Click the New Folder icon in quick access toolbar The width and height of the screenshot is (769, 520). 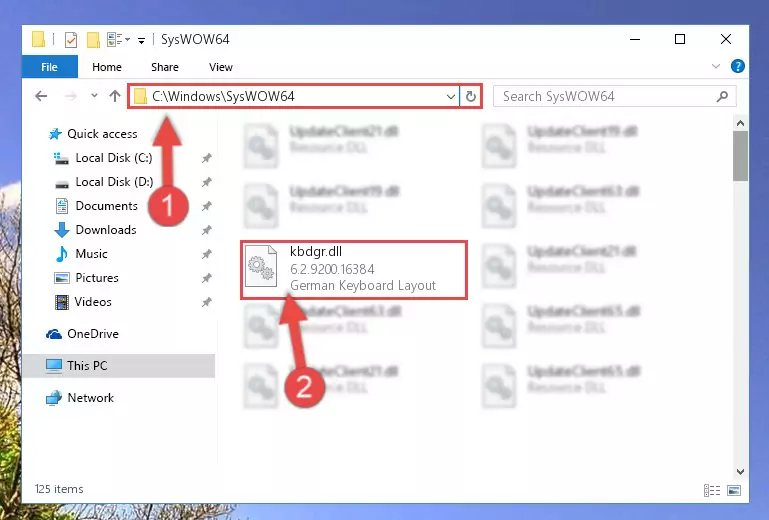pyautogui.click(x=93, y=39)
